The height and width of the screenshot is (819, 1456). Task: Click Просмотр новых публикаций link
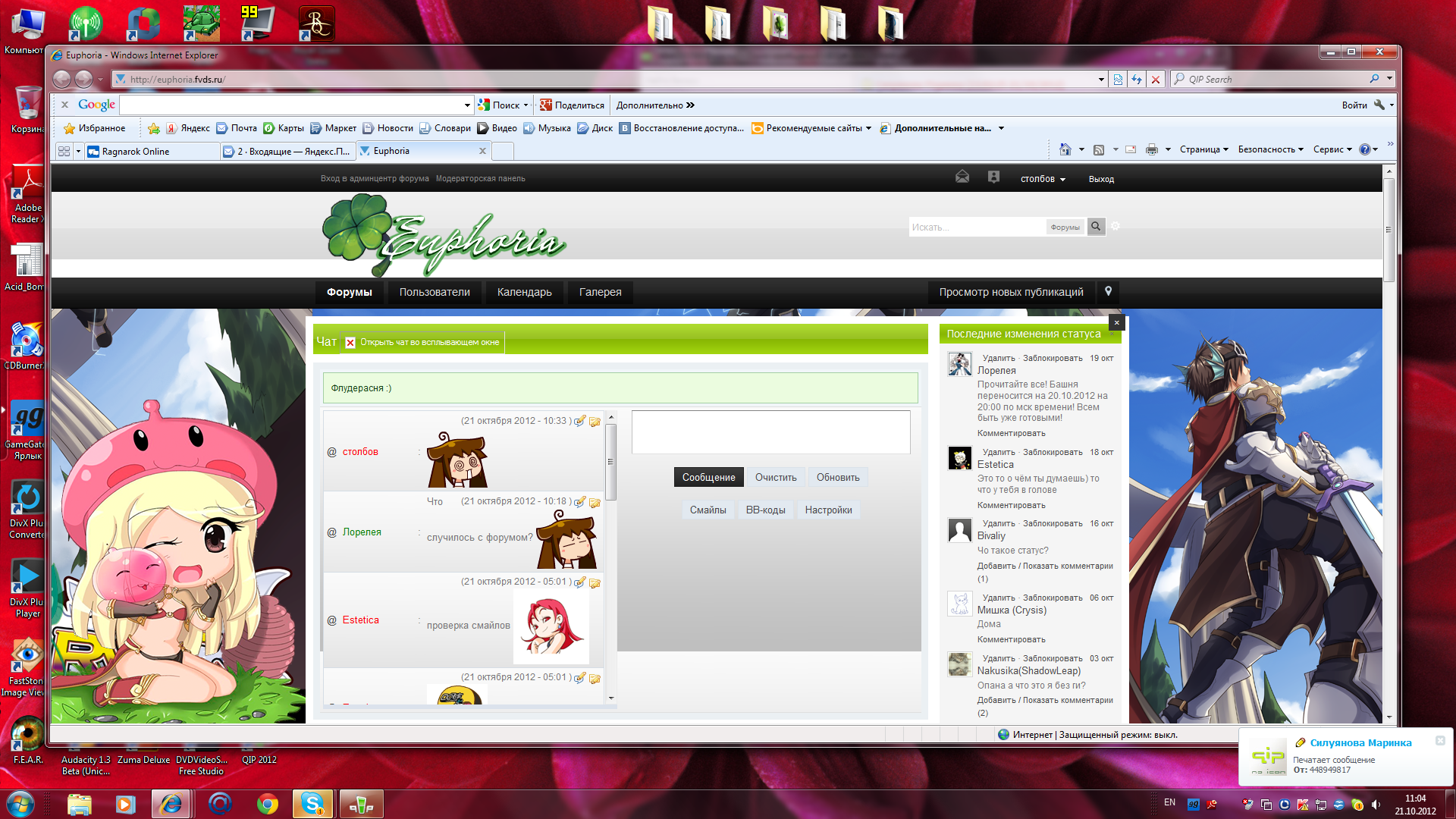point(1011,292)
